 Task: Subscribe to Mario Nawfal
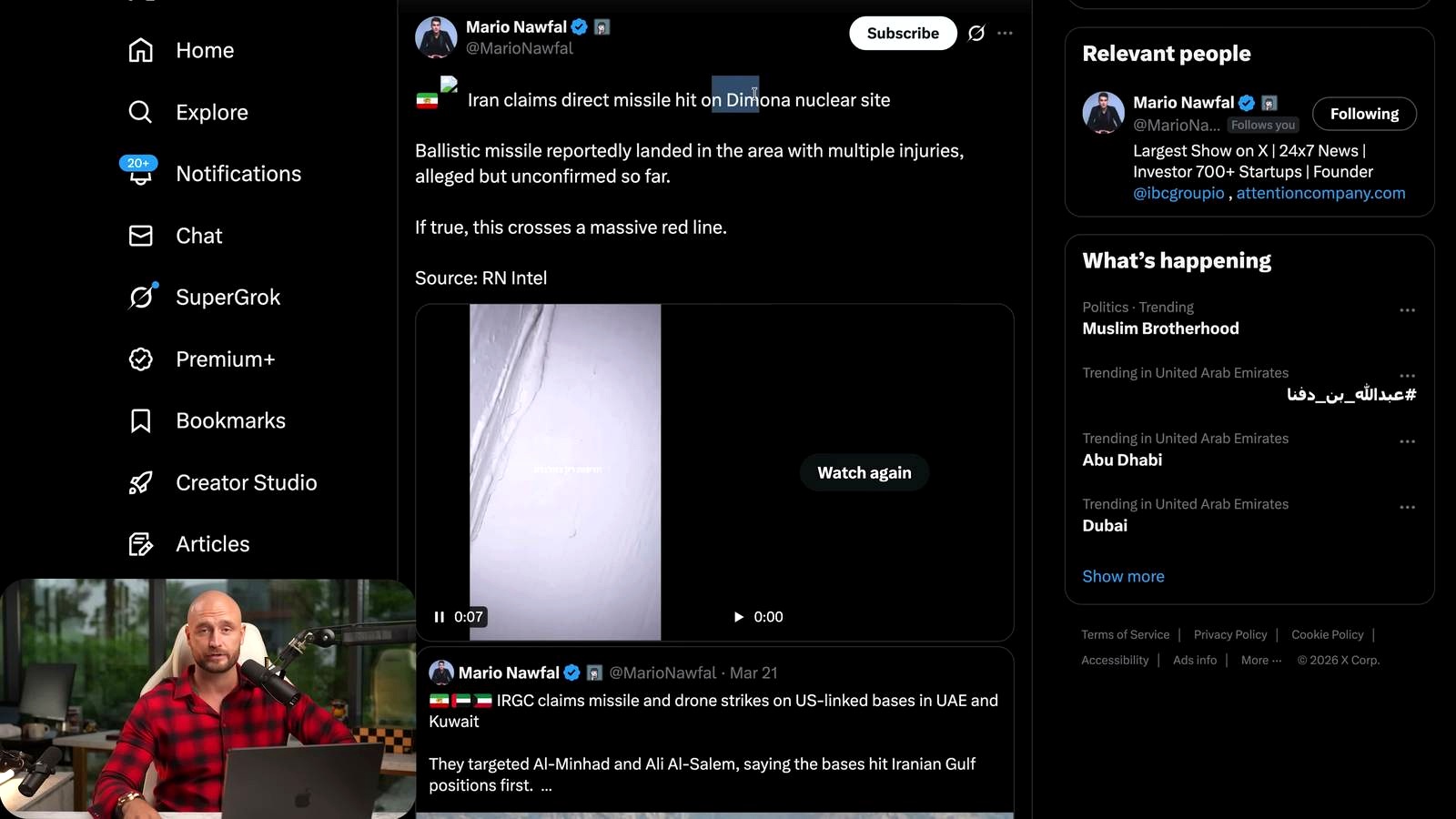pyautogui.click(x=903, y=33)
